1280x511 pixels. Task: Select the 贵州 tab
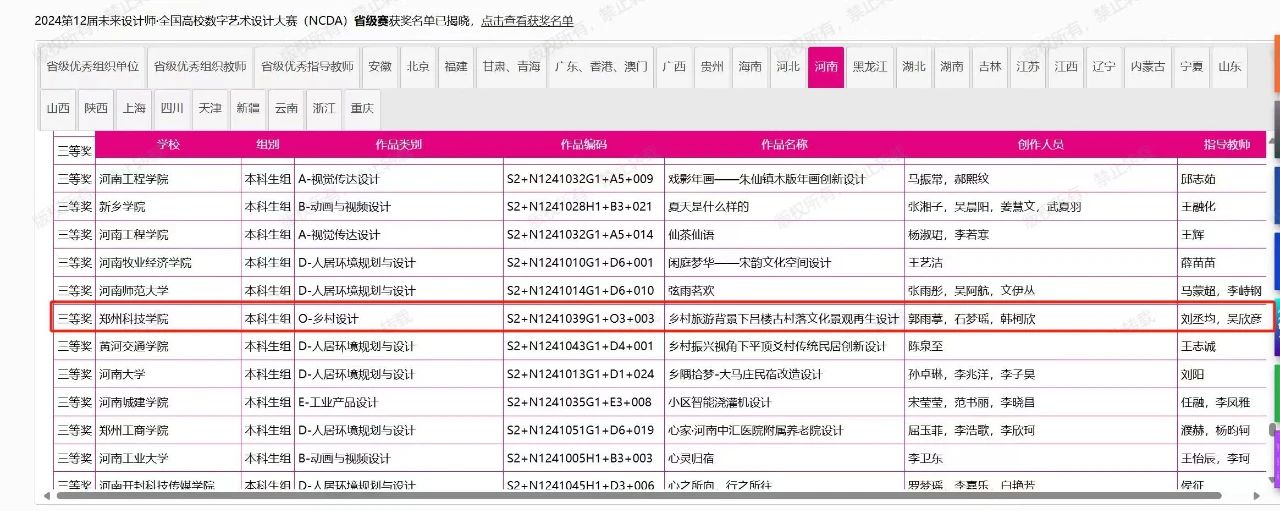(712, 67)
